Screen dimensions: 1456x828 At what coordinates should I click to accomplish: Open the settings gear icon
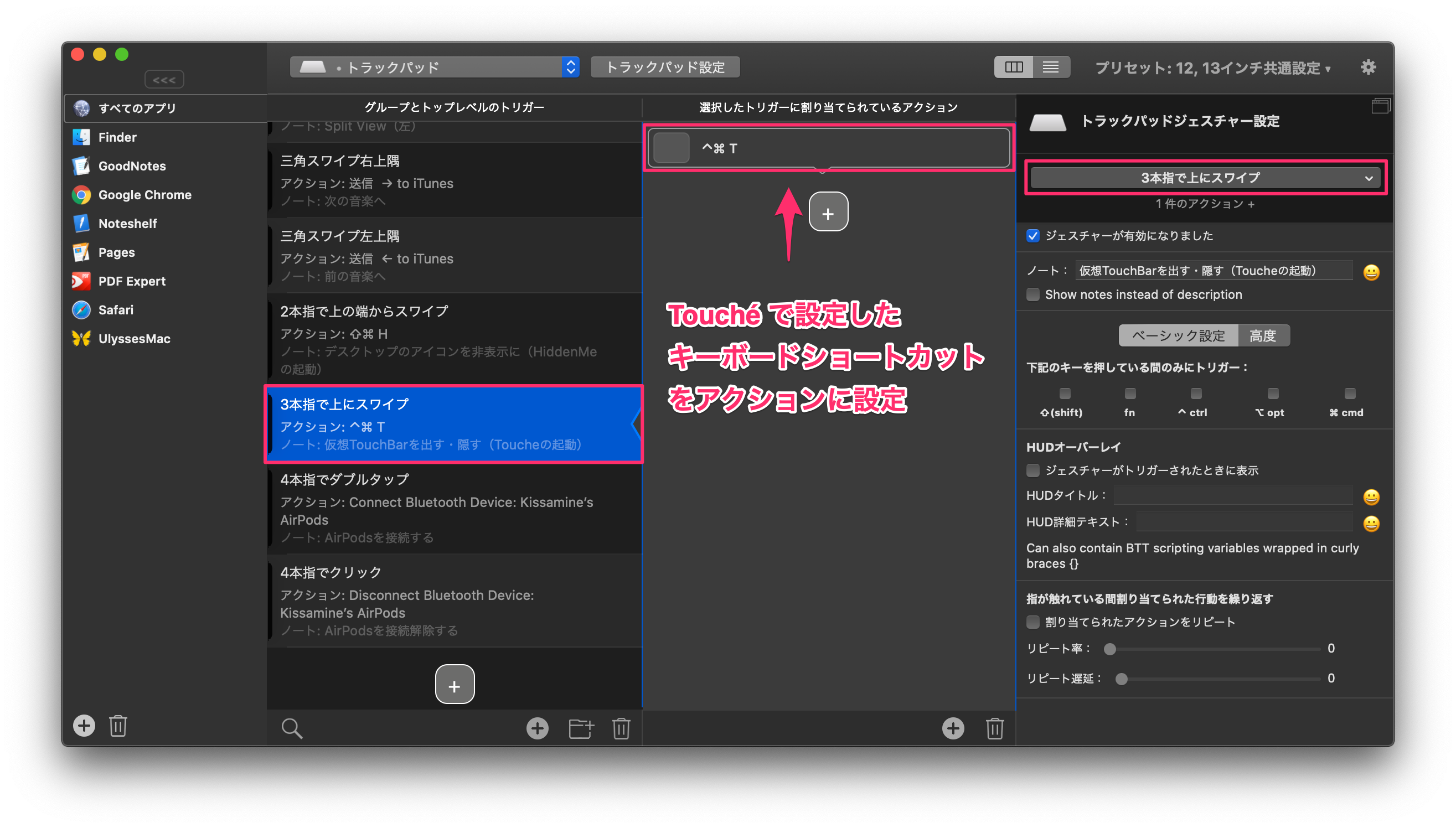[x=1368, y=68]
